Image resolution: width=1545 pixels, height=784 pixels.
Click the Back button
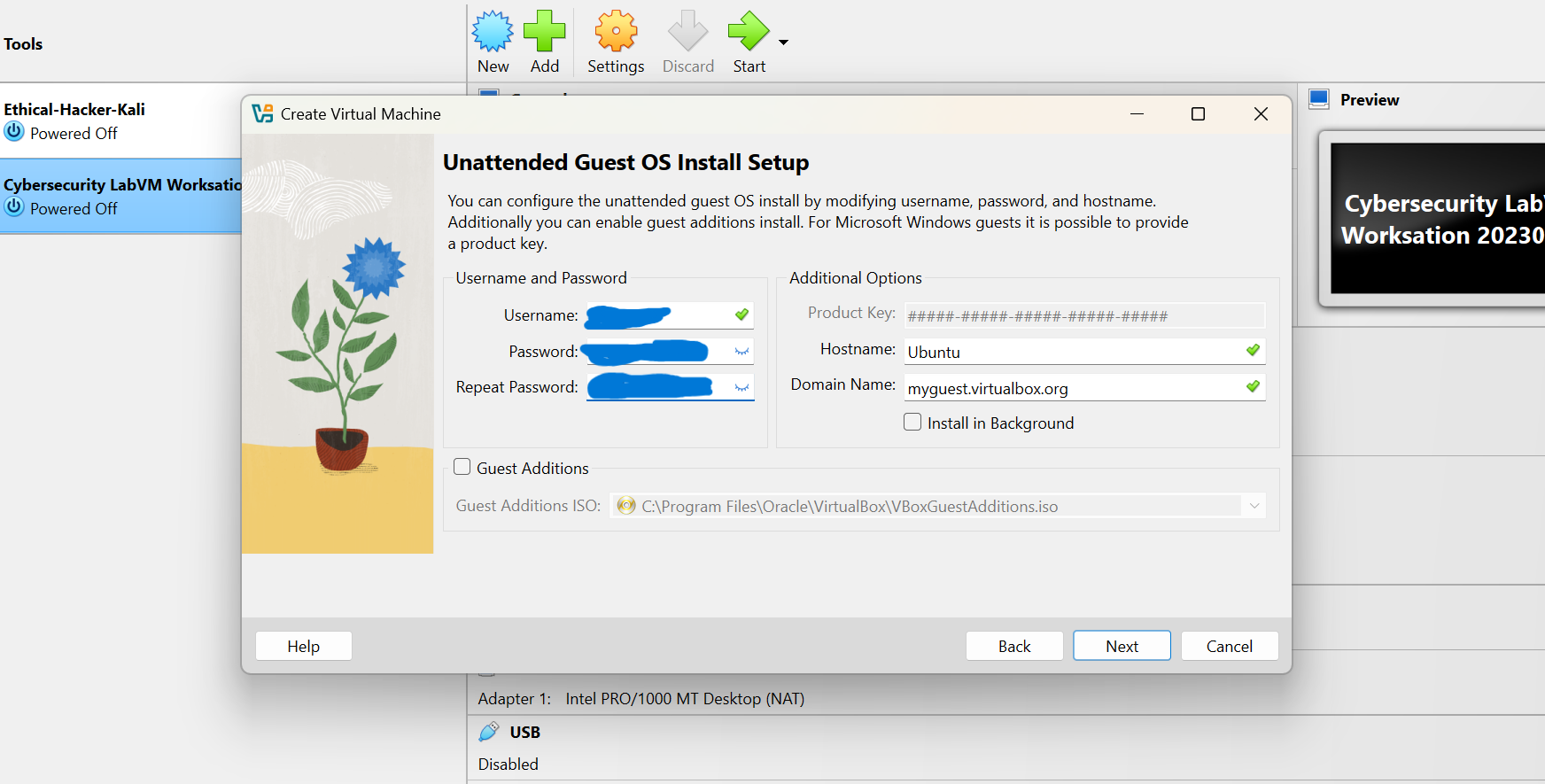pos(1014,646)
